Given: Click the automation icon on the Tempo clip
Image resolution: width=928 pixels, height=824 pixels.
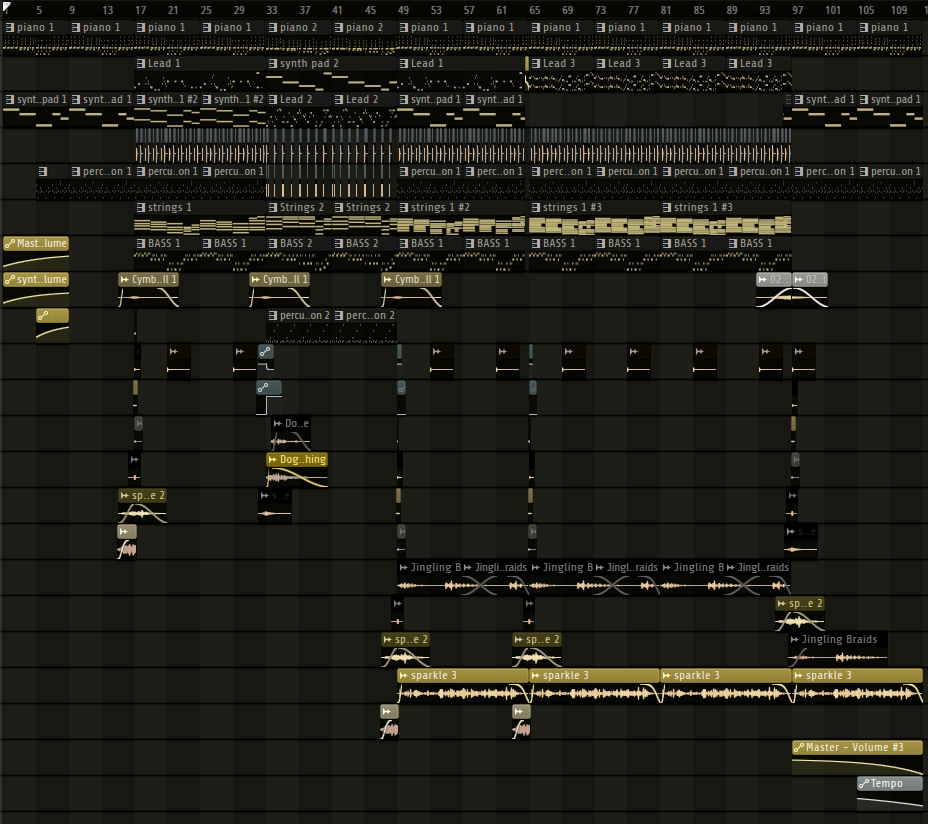Looking at the screenshot, I should tap(864, 783).
